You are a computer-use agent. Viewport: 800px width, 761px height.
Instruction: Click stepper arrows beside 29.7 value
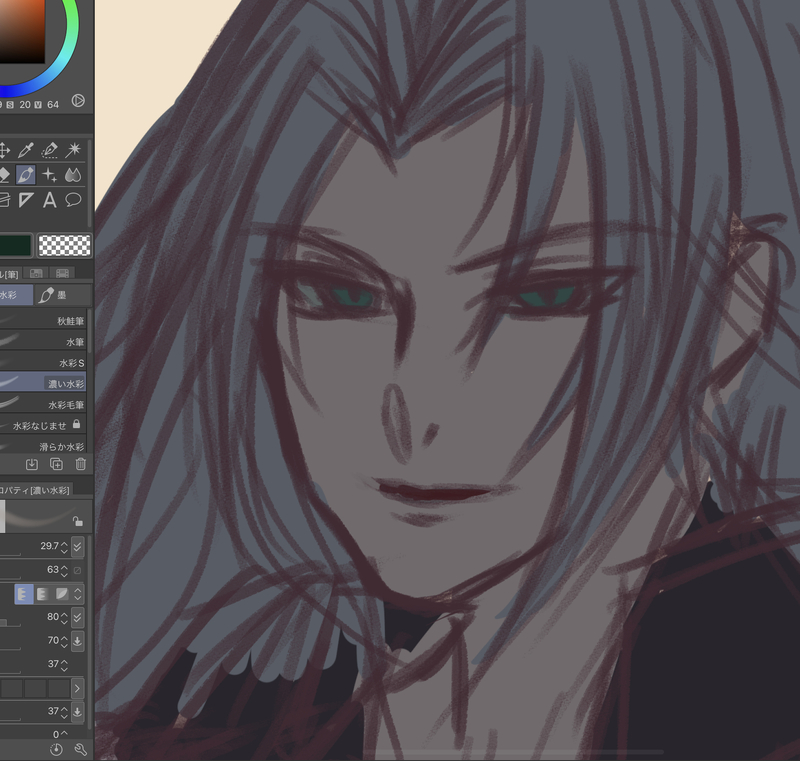click(64, 547)
